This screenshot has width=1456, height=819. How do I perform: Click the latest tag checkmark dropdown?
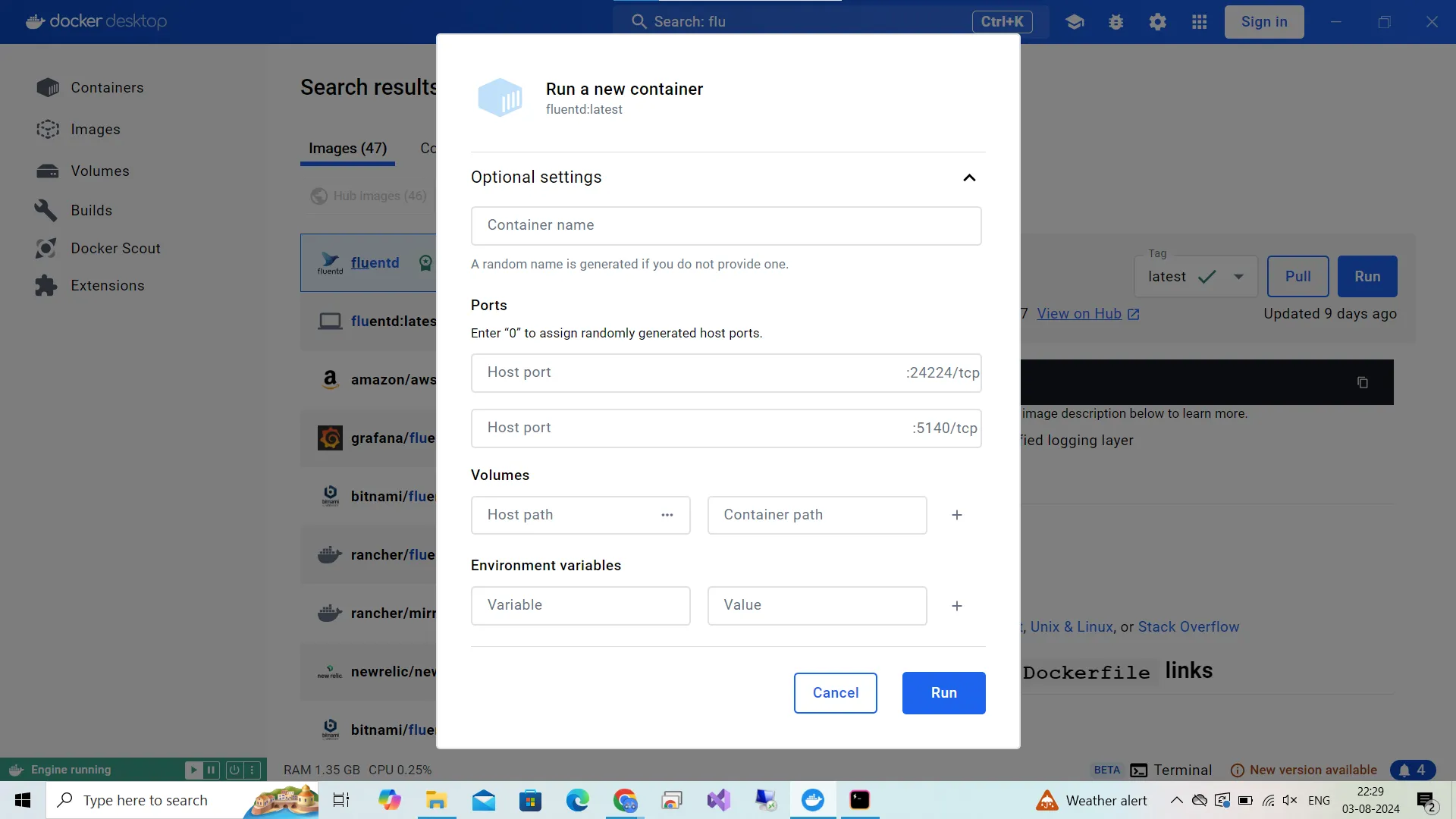click(x=1237, y=276)
